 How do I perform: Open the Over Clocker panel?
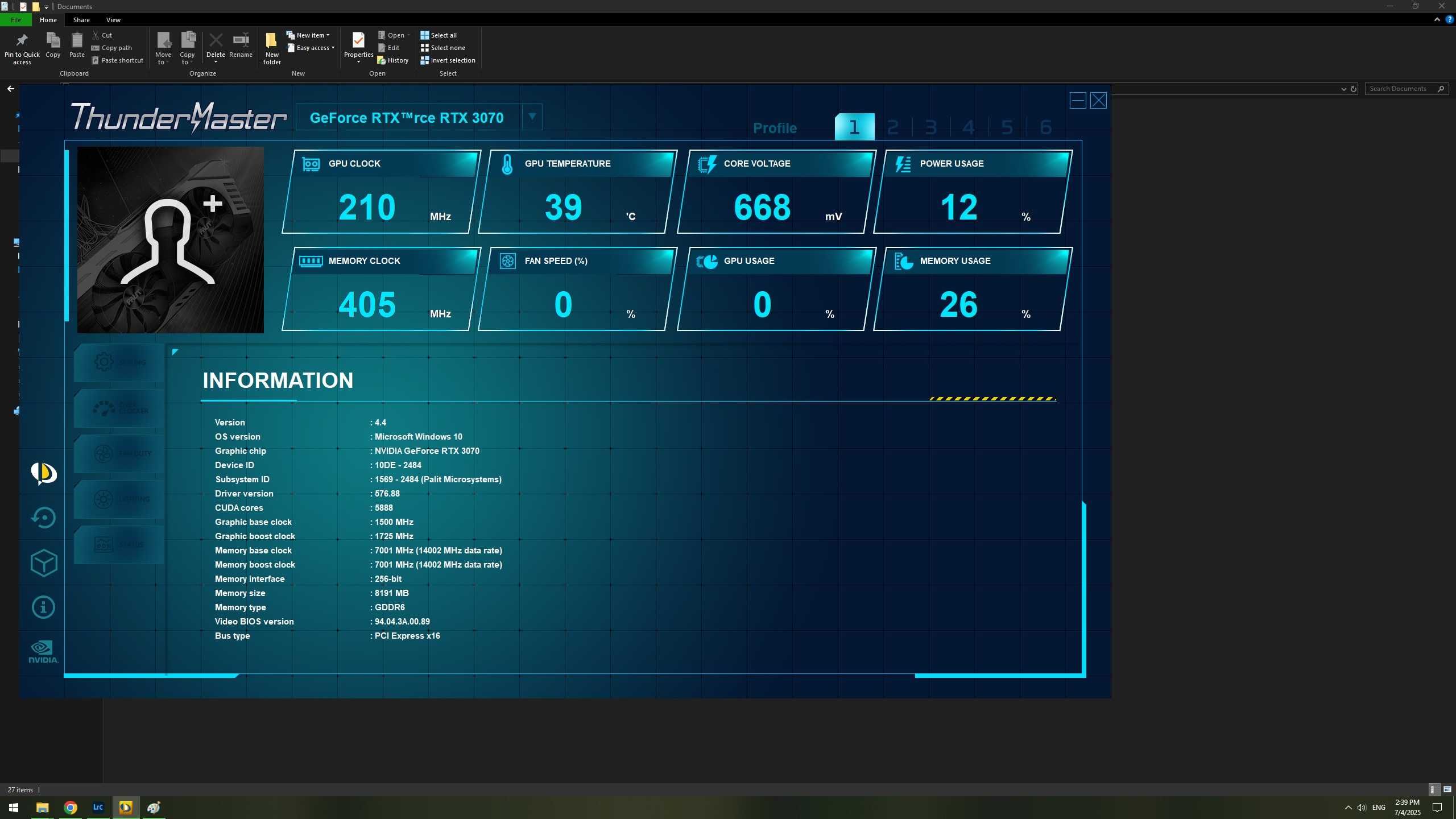119,408
